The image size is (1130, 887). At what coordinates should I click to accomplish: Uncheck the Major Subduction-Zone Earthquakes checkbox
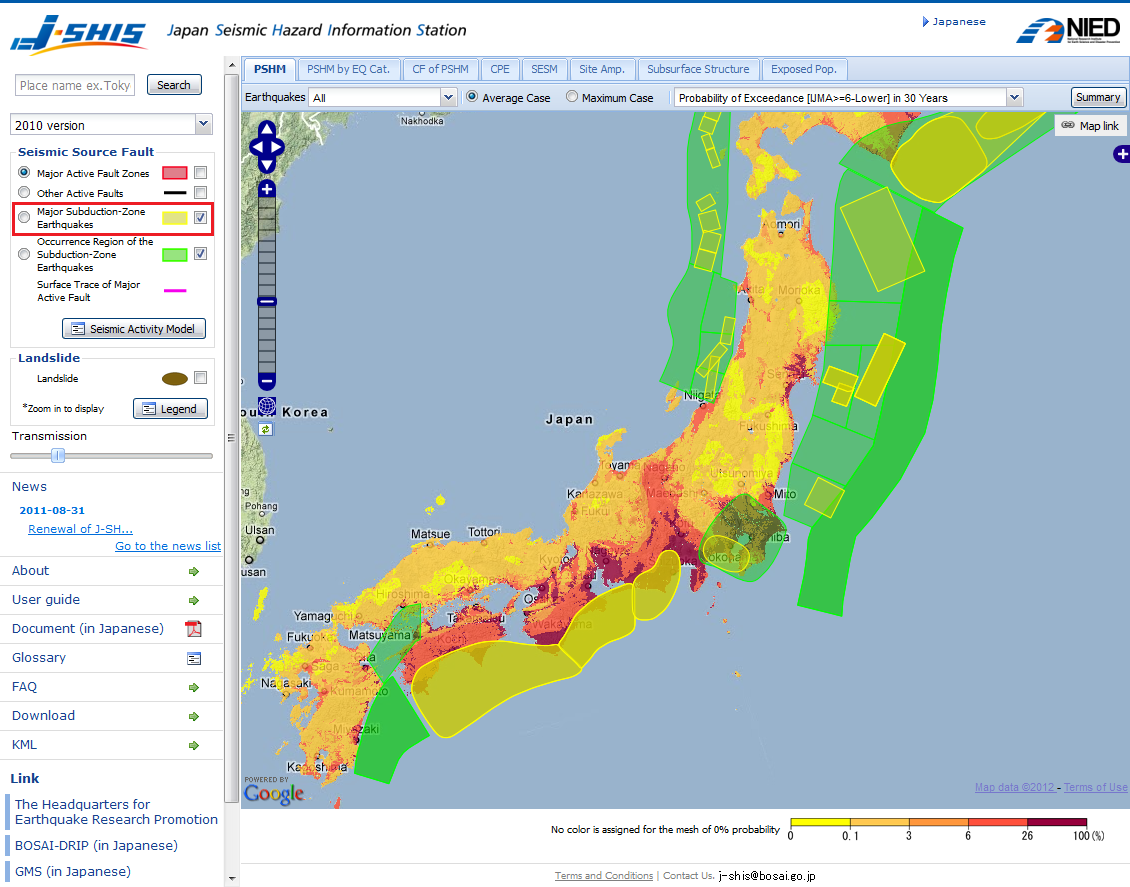(199, 216)
